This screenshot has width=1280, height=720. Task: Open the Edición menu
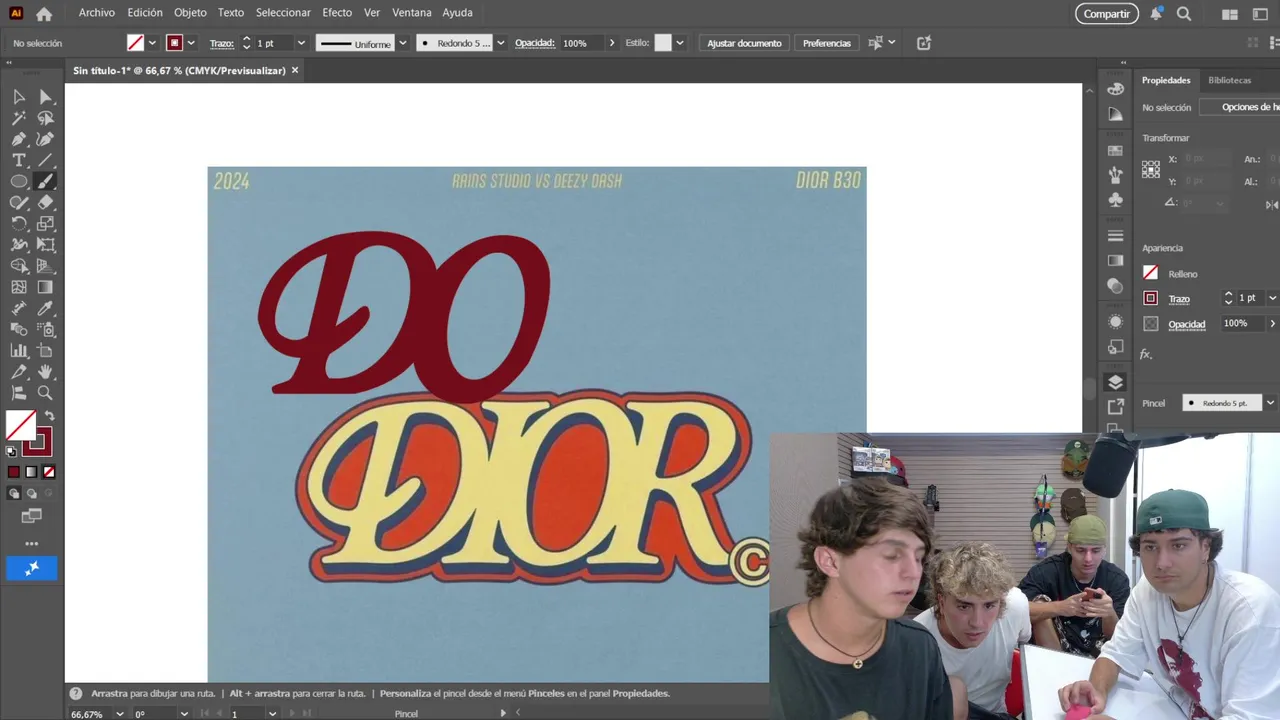click(145, 13)
